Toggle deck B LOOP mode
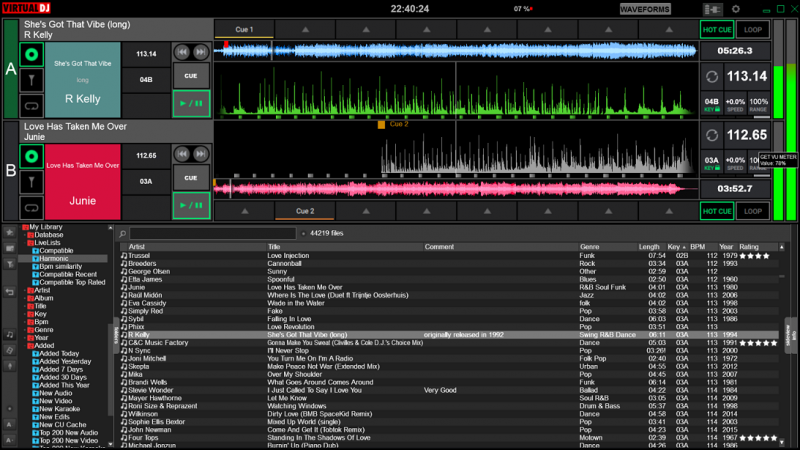The width and height of the screenshot is (800, 450). [753, 211]
